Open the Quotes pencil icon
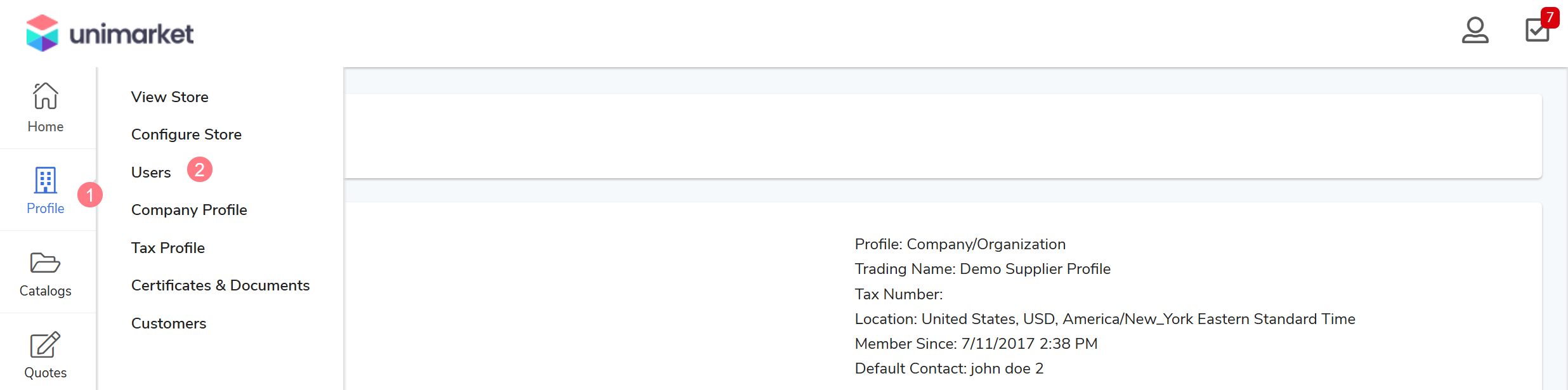Screen dimensions: 1568x390 [x=46, y=345]
